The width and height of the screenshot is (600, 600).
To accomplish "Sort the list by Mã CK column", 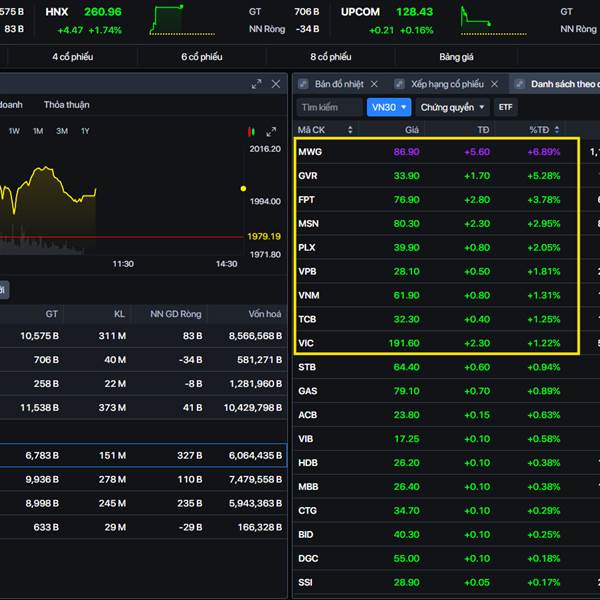I will (349, 130).
